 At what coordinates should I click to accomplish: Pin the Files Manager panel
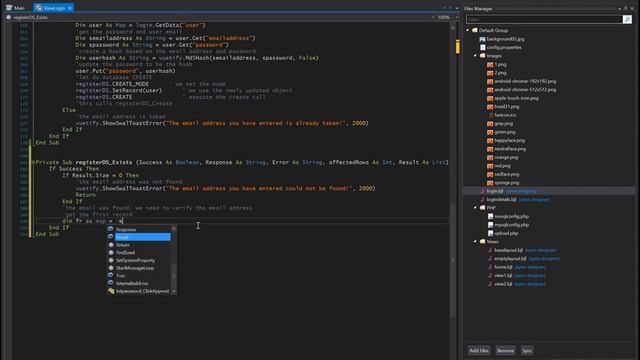coord(626,8)
